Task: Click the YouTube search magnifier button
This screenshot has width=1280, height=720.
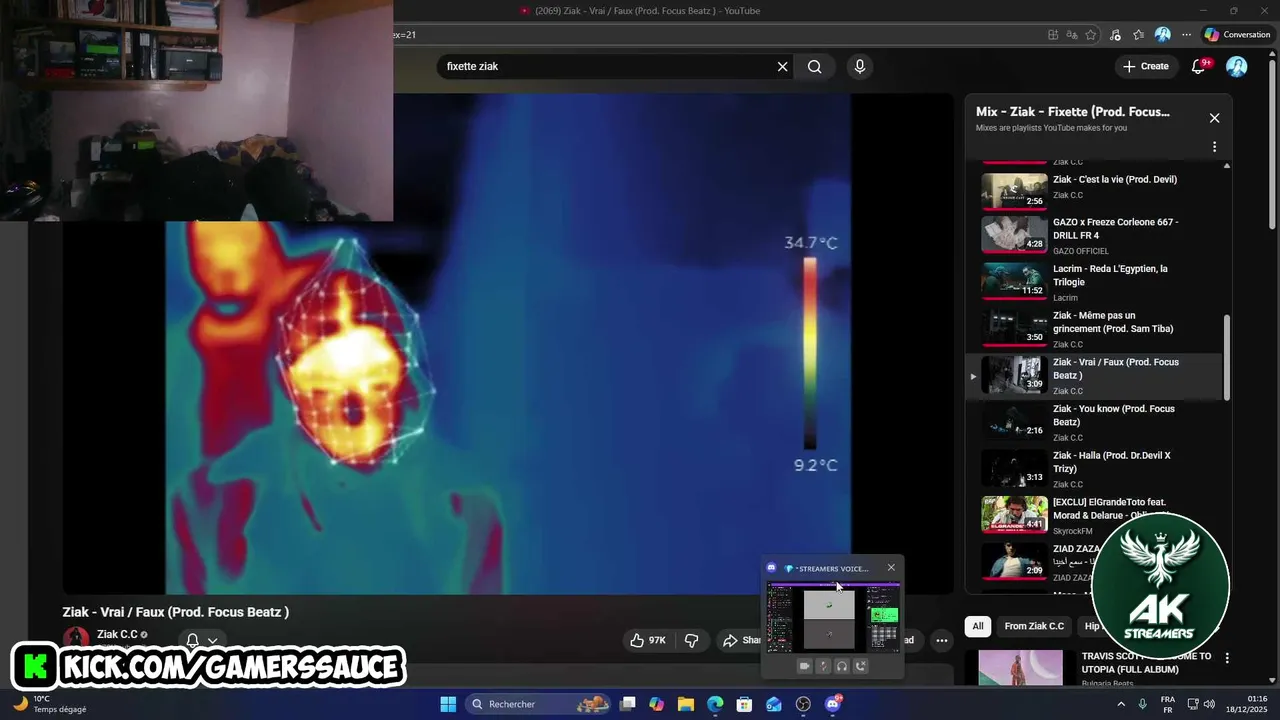Action: (815, 66)
